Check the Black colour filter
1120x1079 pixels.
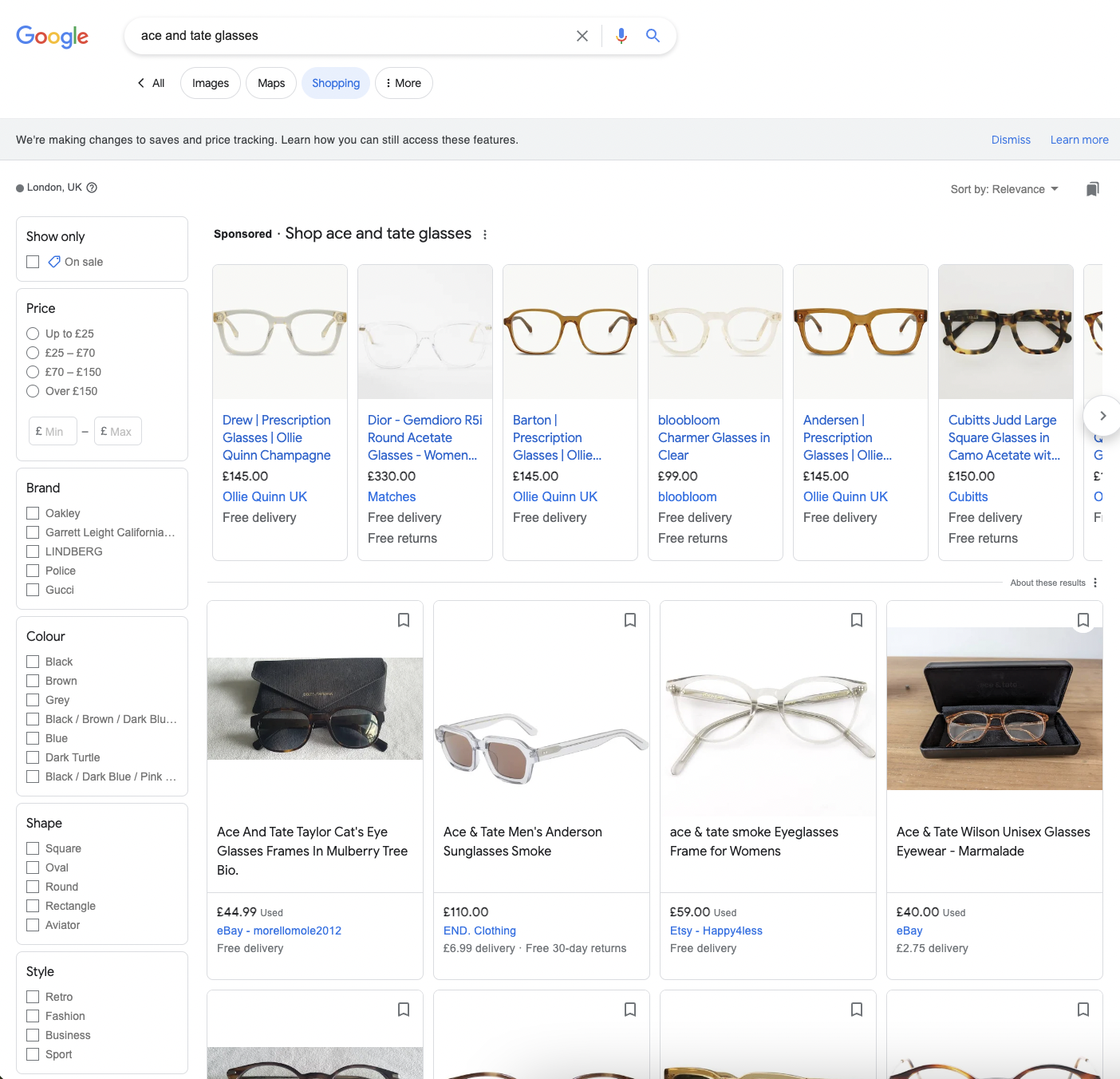pyautogui.click(x=33, y=662)
